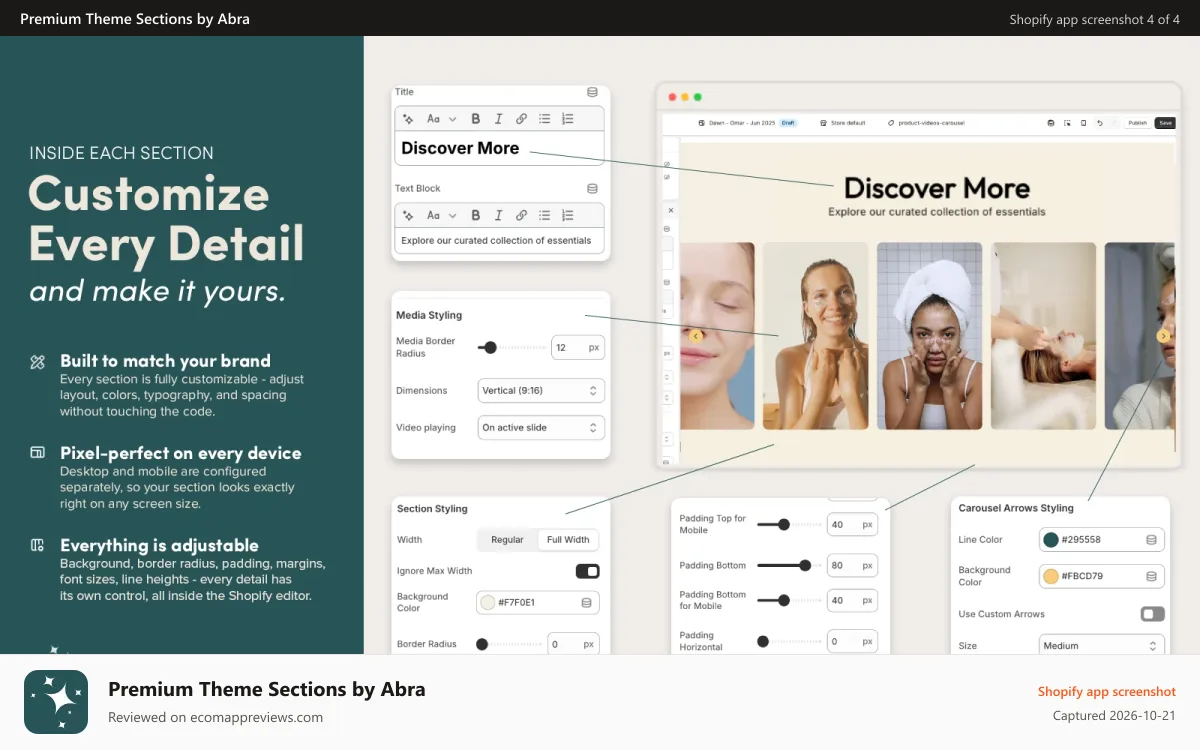Screen dimensions: 1200x750
Task: Click the arrows Background Color #FBCD79 swatch
Action: coord(1051,577)
